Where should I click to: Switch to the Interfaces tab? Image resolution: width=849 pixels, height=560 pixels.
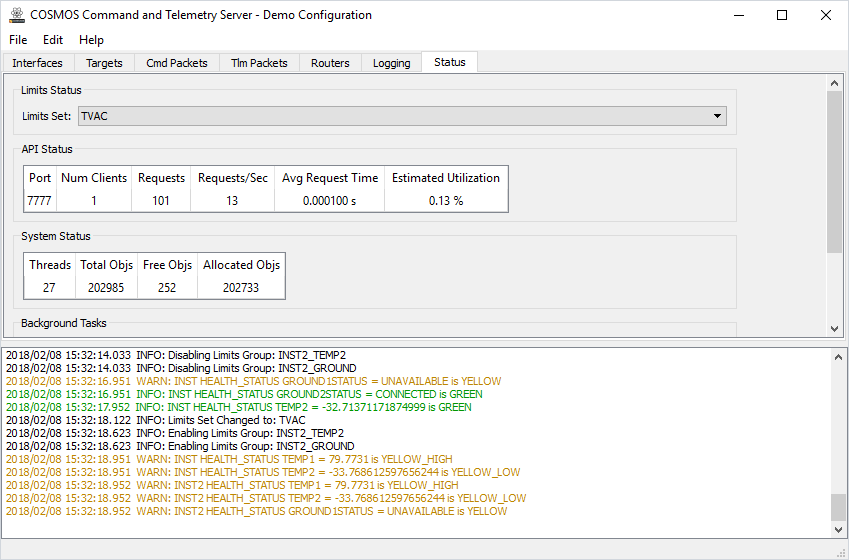click(x=37, y=63)
